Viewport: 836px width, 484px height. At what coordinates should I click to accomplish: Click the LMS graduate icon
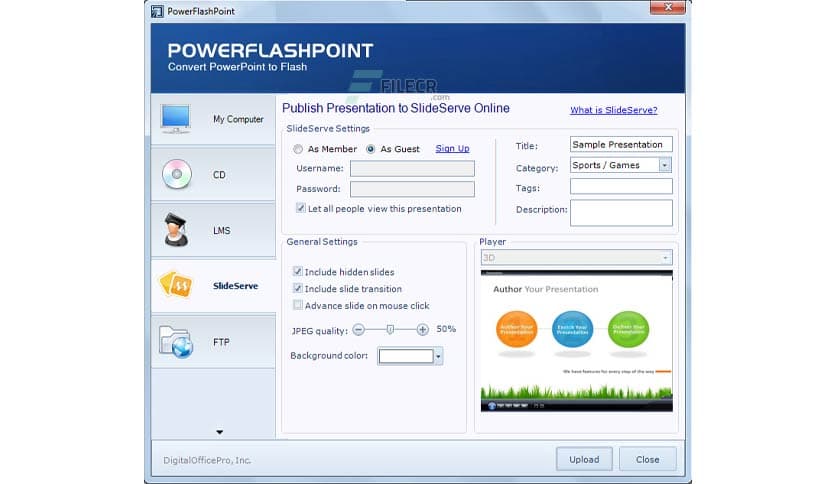coord(176,230)
